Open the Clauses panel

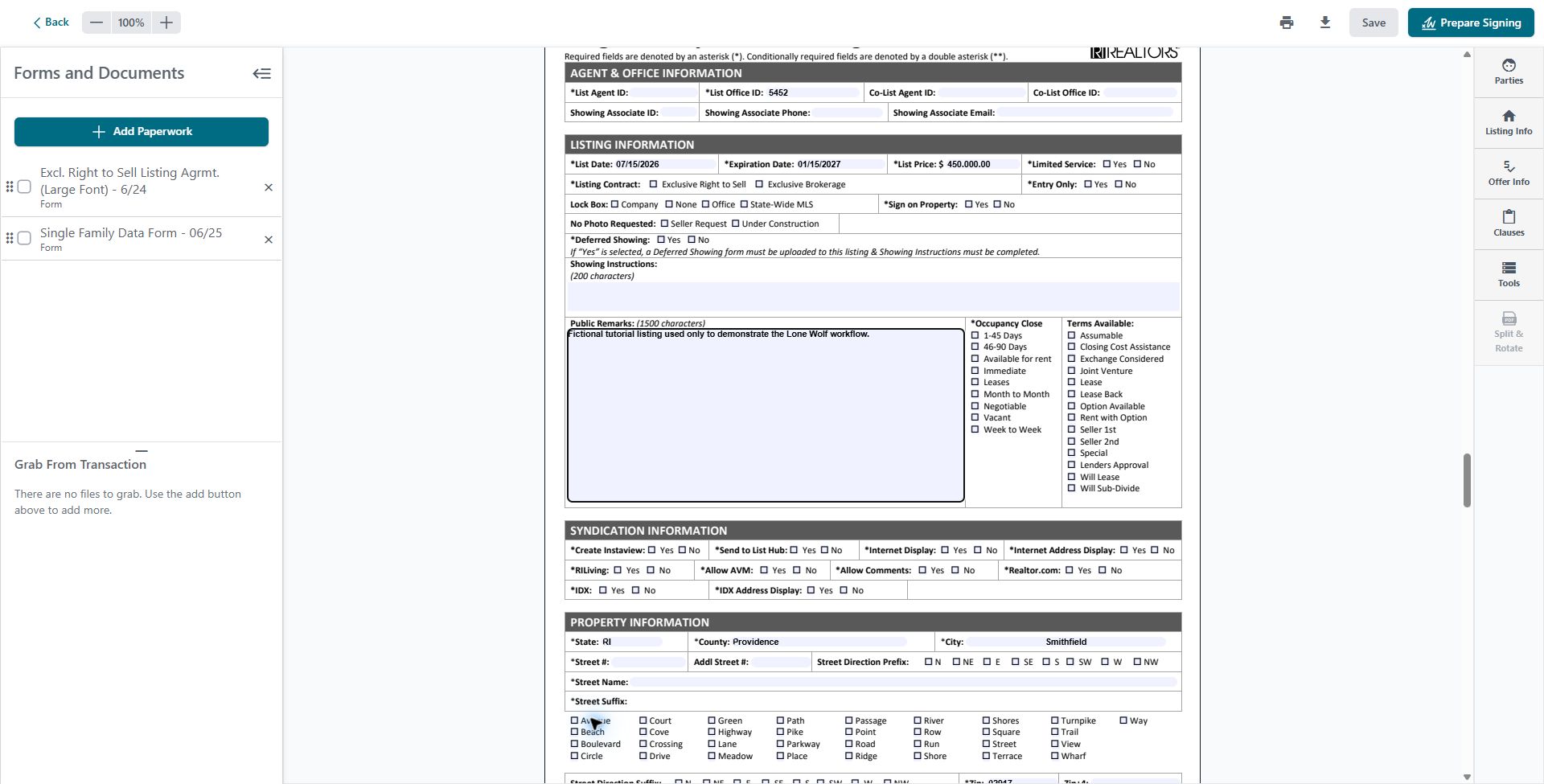1509,224
